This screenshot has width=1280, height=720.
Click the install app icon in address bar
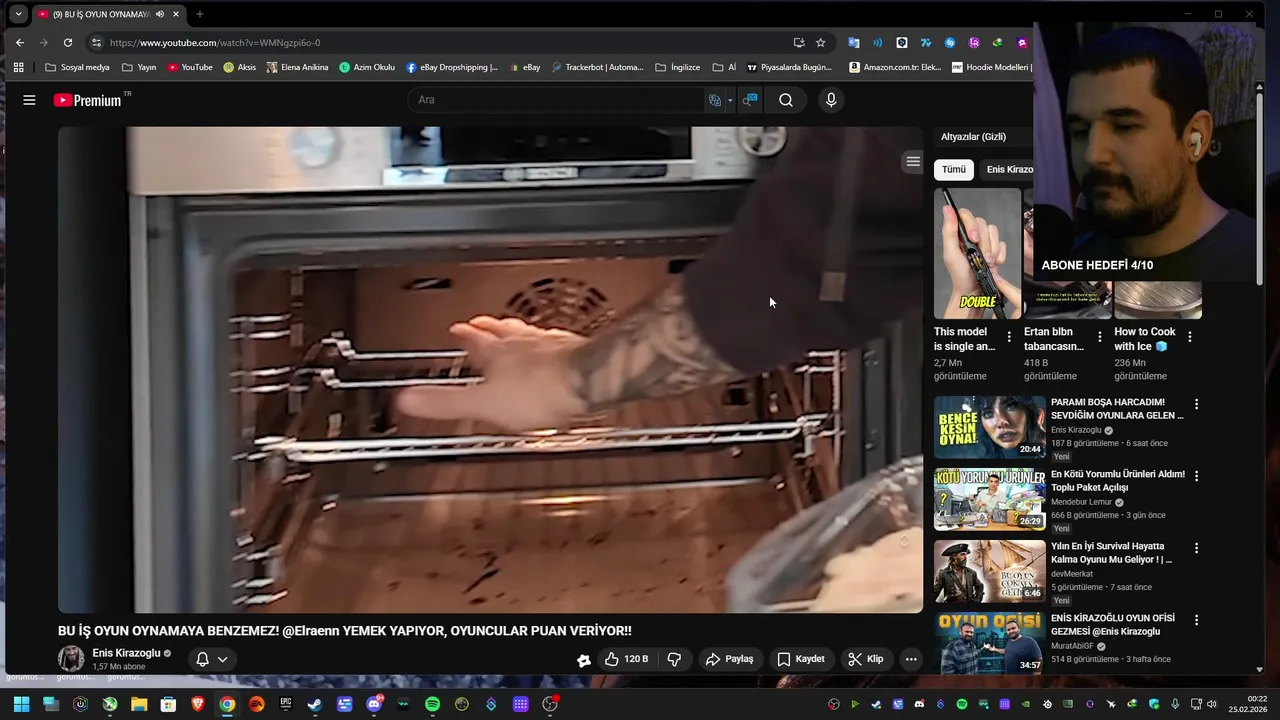pyautogui.click(x=799, y=43)
